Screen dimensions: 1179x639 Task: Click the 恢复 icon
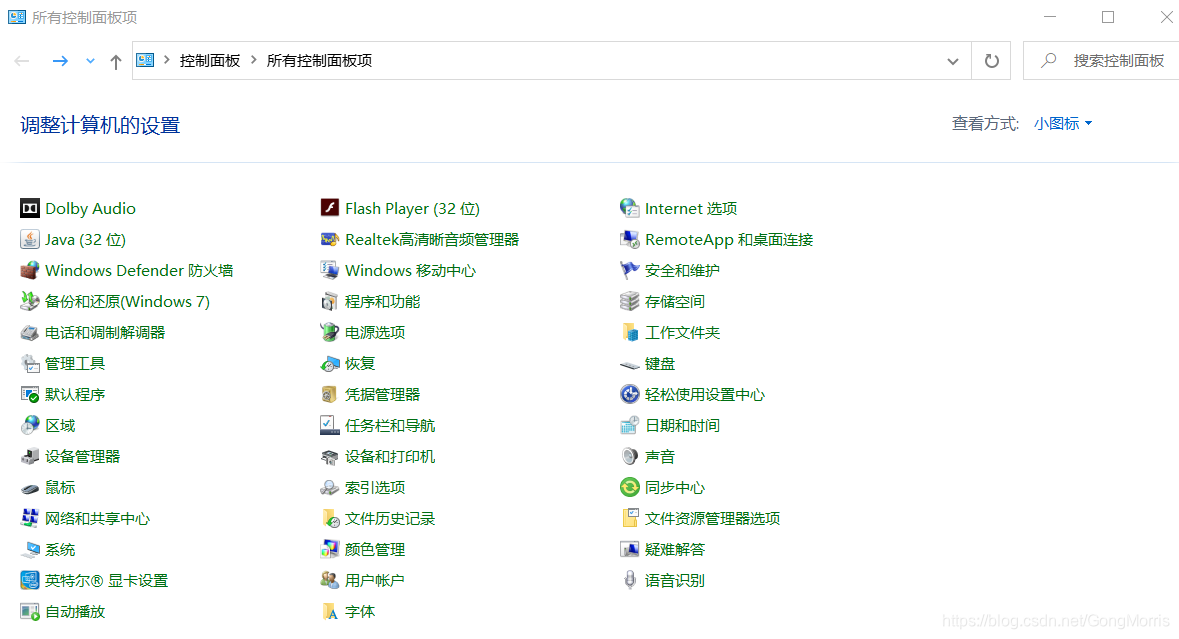click(329, 363)
